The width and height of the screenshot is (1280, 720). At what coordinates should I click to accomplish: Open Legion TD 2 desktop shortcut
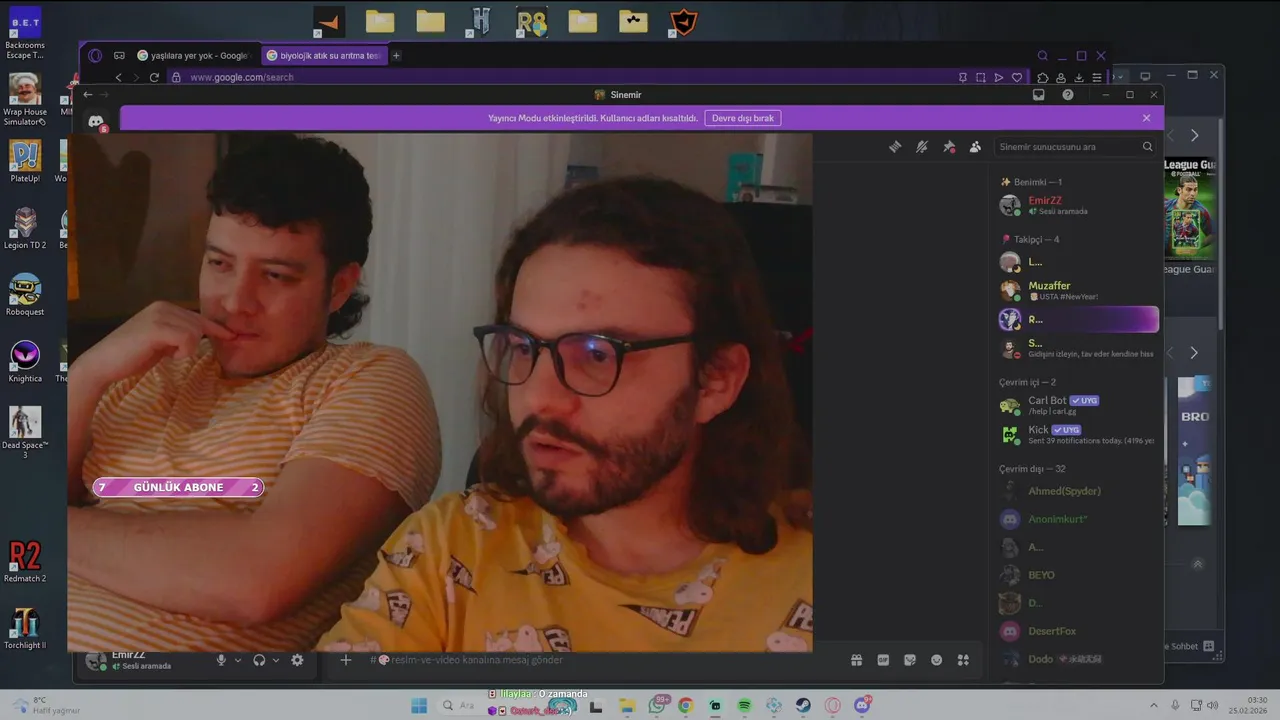(x=25, y=228)
